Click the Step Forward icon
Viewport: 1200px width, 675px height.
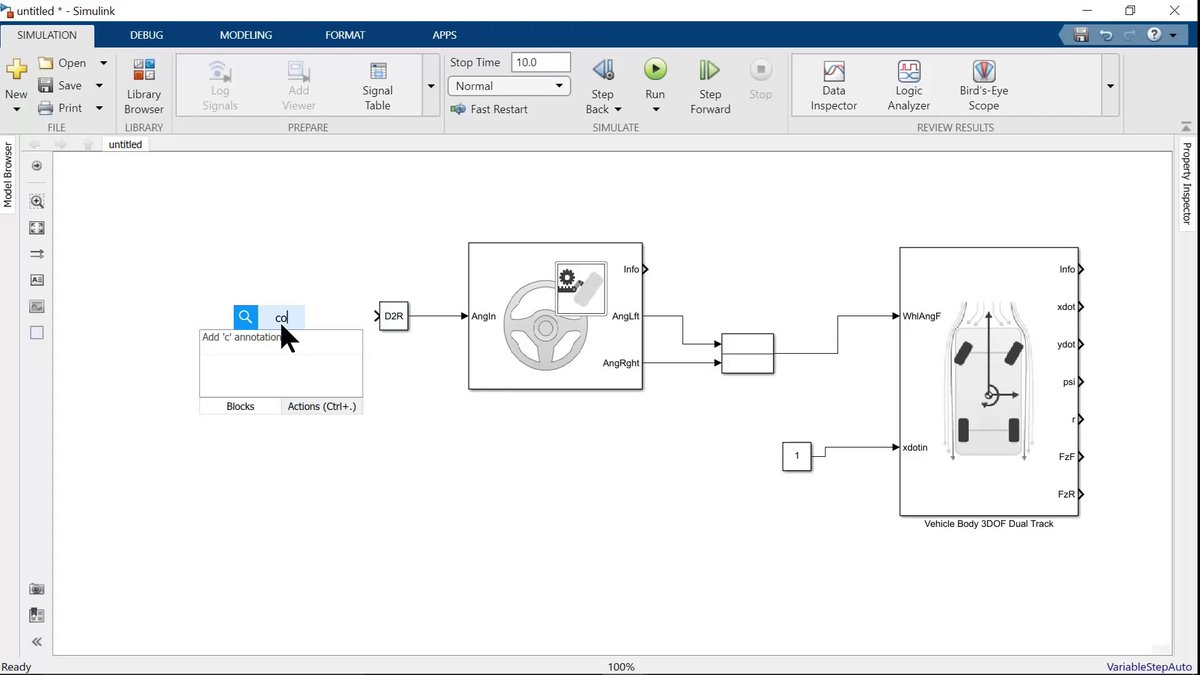[710, 70]
